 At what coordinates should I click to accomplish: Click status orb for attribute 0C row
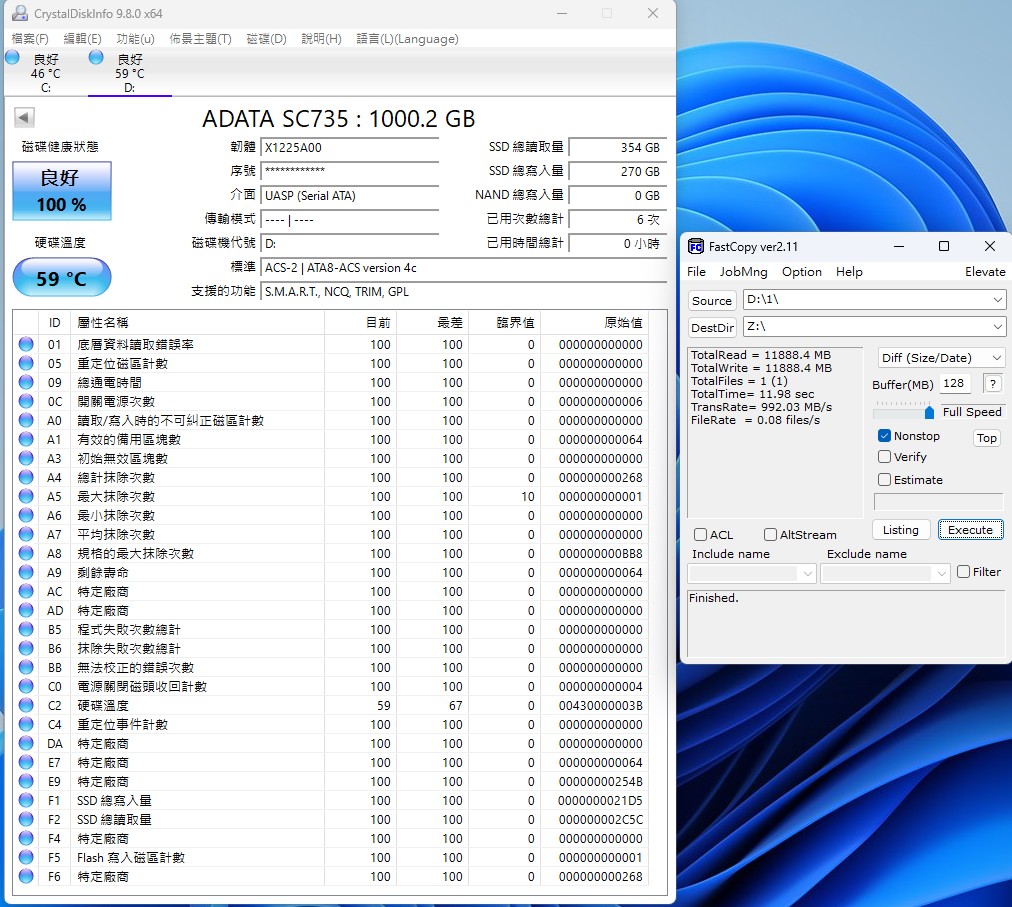(26, 401)
